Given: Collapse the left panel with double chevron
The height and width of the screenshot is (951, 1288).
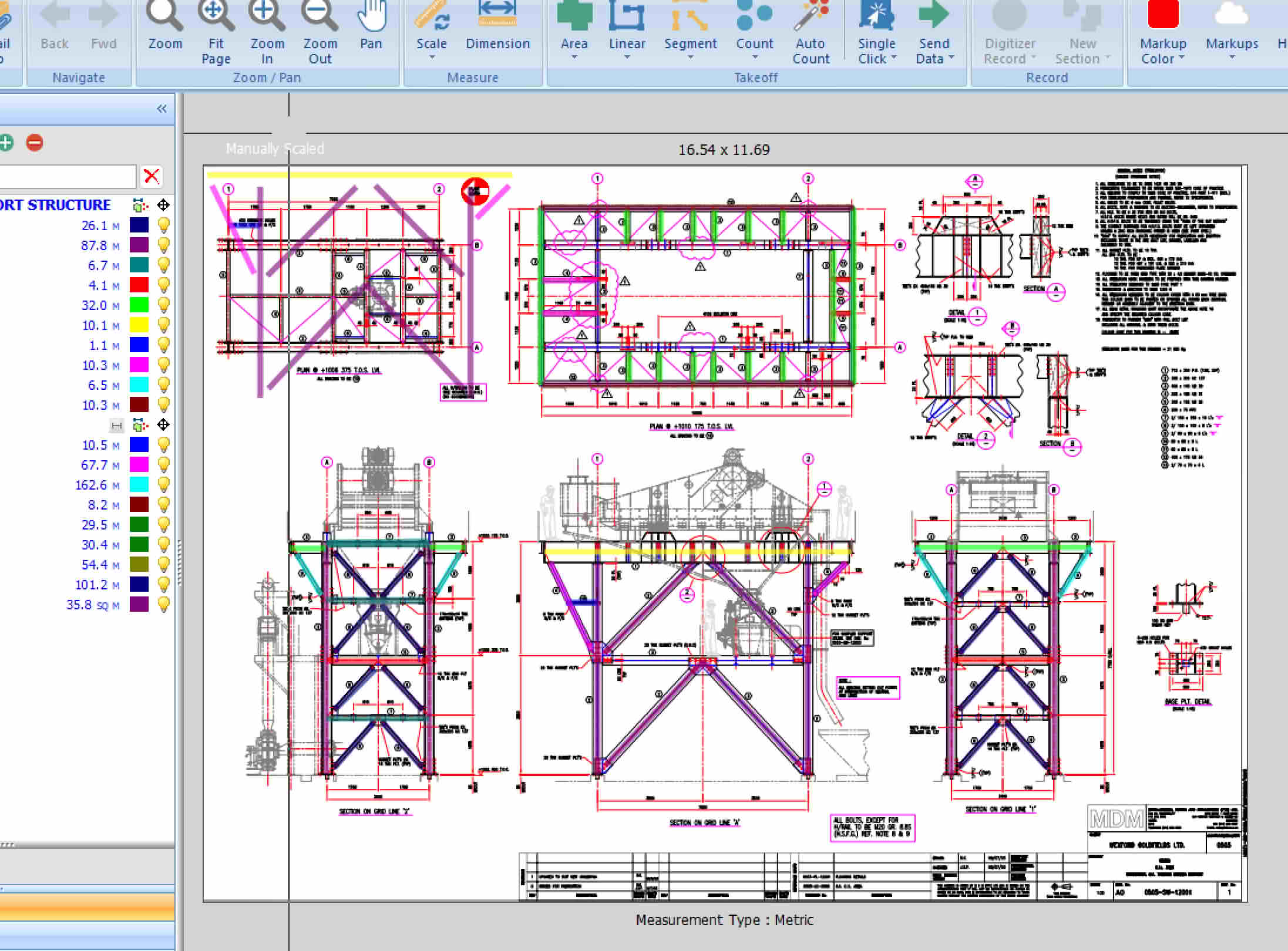Looking at the screenshot, I should [x=162, y=109].
